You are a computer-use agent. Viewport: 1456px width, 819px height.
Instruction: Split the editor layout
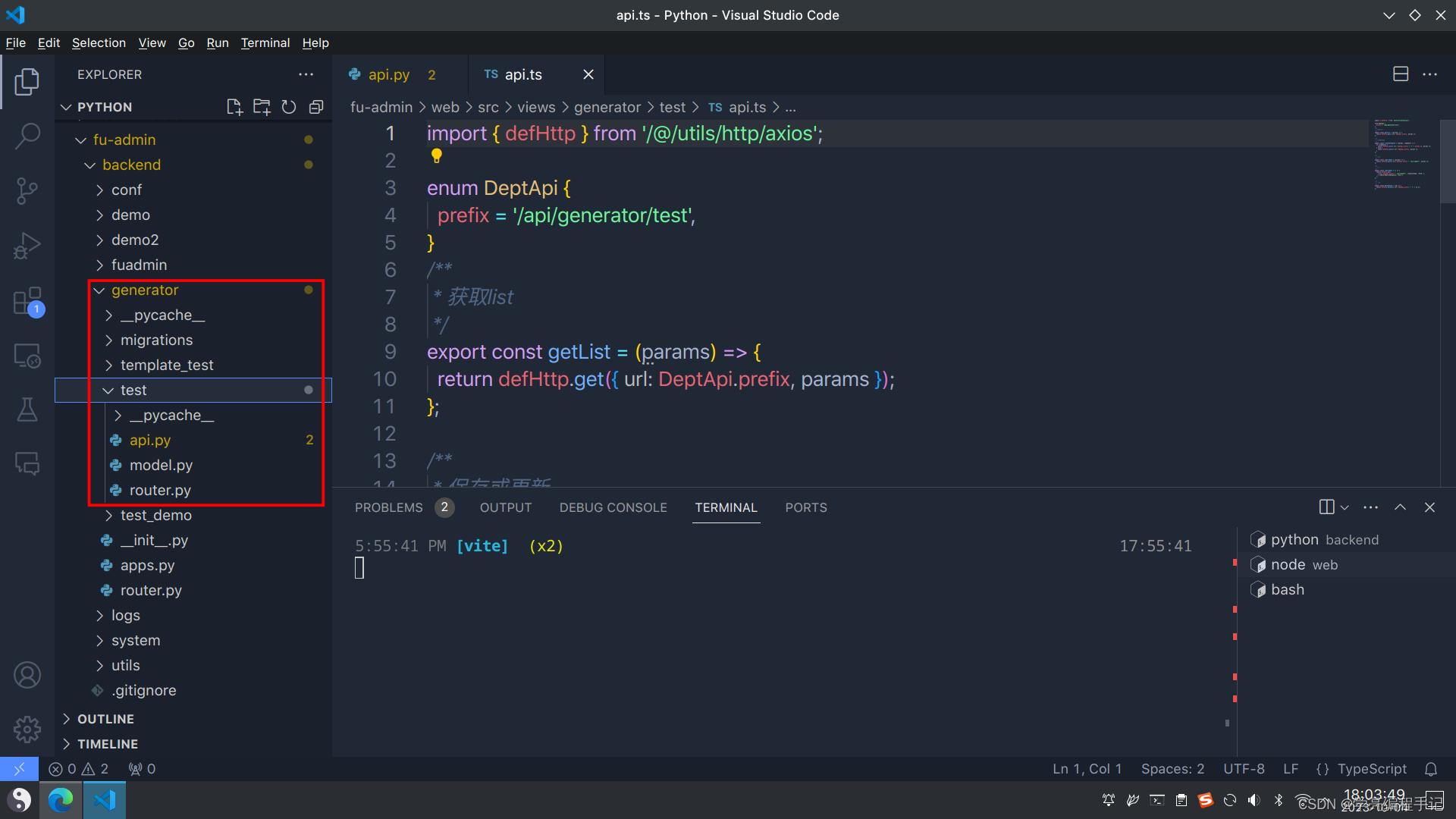click(x=1401, y=74)
